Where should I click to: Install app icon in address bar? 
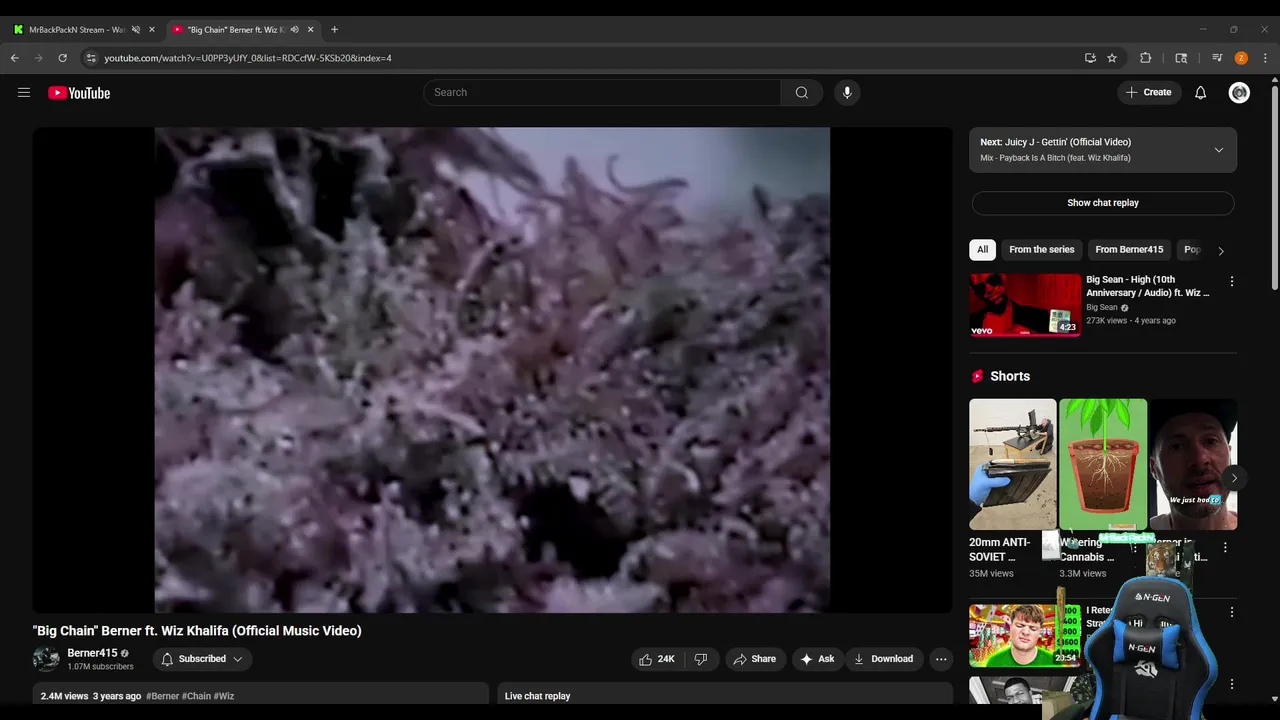(x=1090, y=58)
